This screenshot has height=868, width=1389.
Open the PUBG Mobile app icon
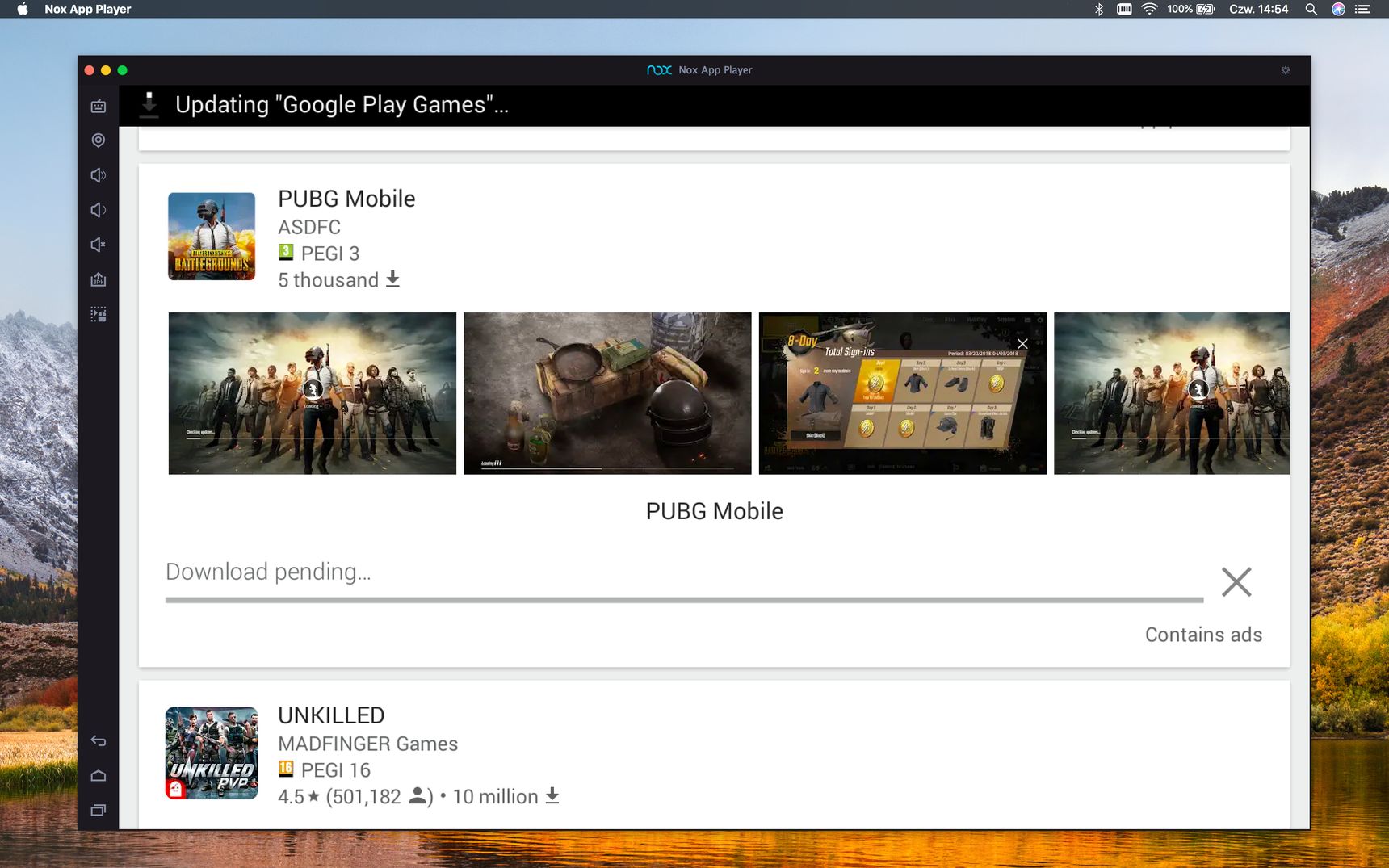212,236
